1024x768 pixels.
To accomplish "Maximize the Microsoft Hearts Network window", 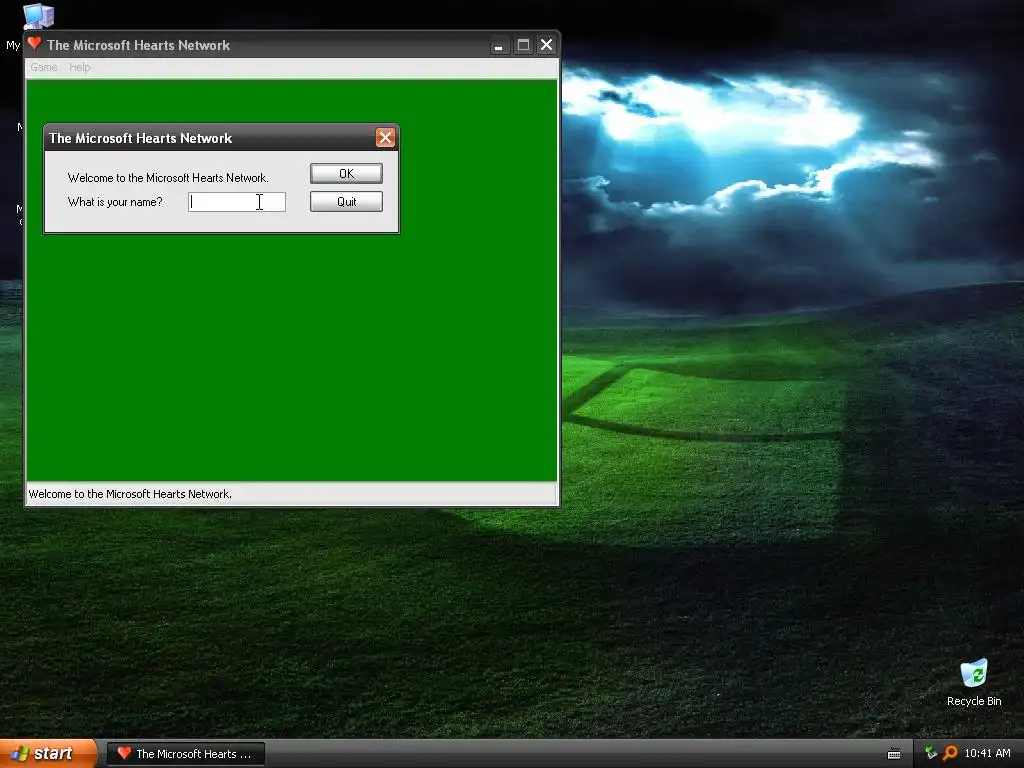I will 523,45.
